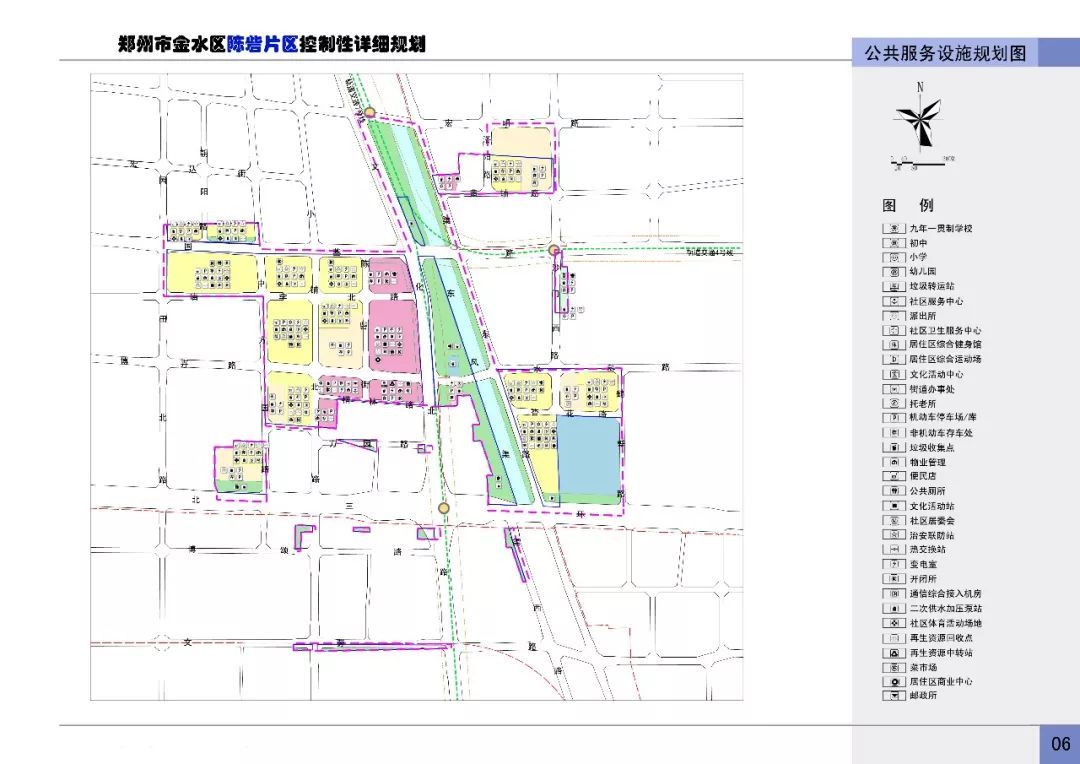Click the 街道办事处 legend symbol

point(894,389)
